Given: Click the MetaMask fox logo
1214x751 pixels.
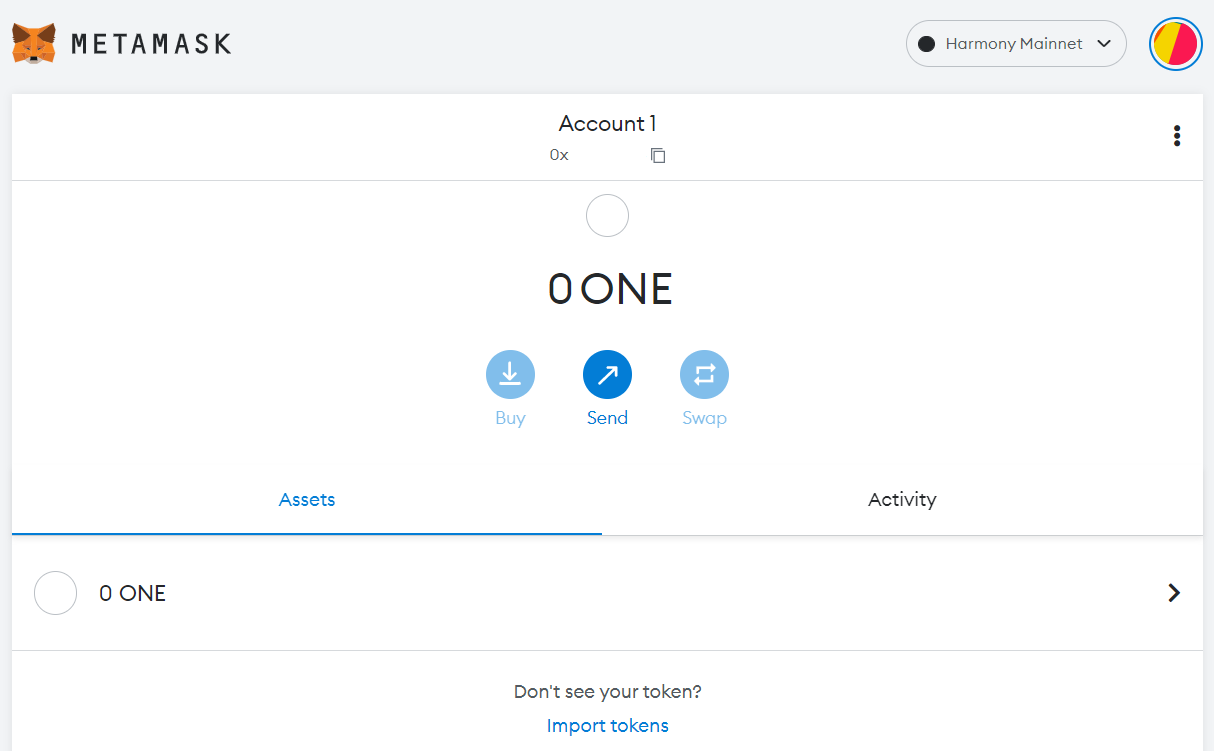Looking at the screenshot, I should click(34, 44).
